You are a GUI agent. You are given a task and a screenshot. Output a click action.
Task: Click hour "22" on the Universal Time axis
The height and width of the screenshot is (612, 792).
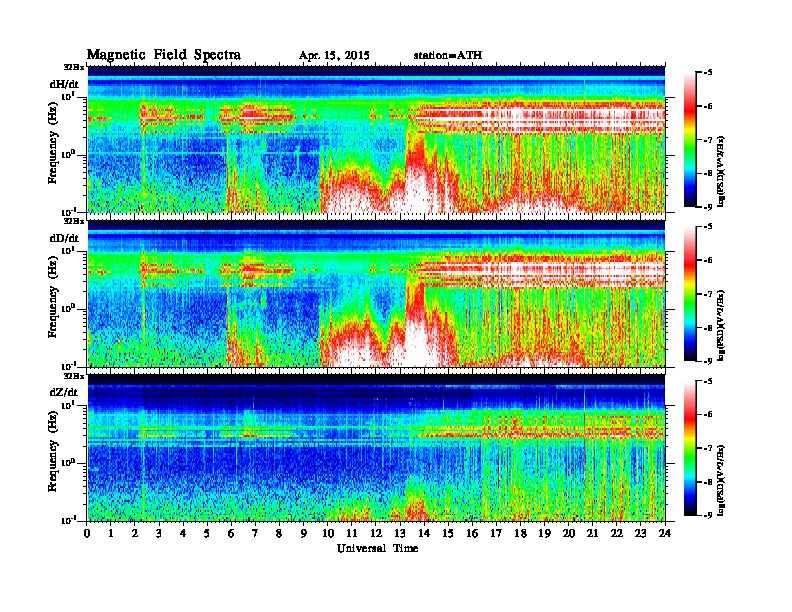617,534
